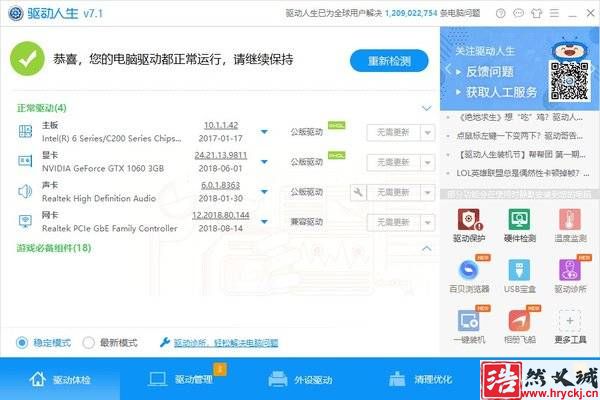Click the green checkmark status icon
The width and height of the screenshot is (600, 400).
[x=27, y=59]
